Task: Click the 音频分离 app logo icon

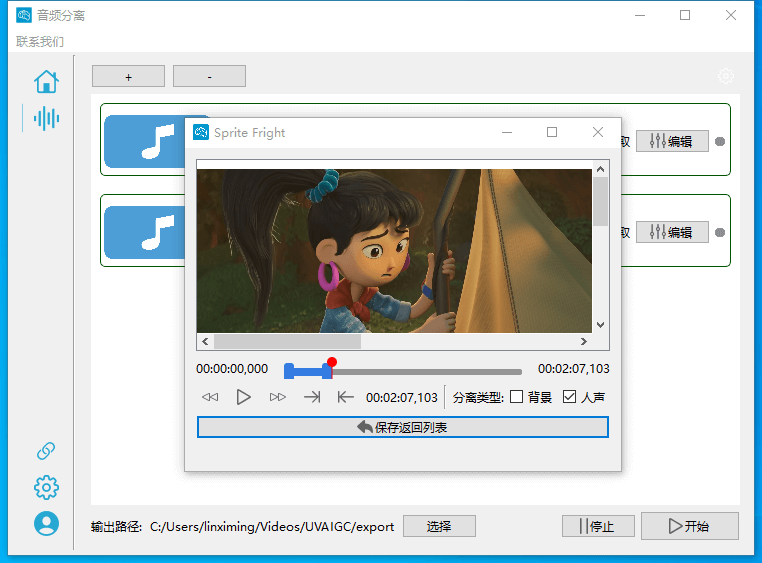Action: (x=24, y=15)
